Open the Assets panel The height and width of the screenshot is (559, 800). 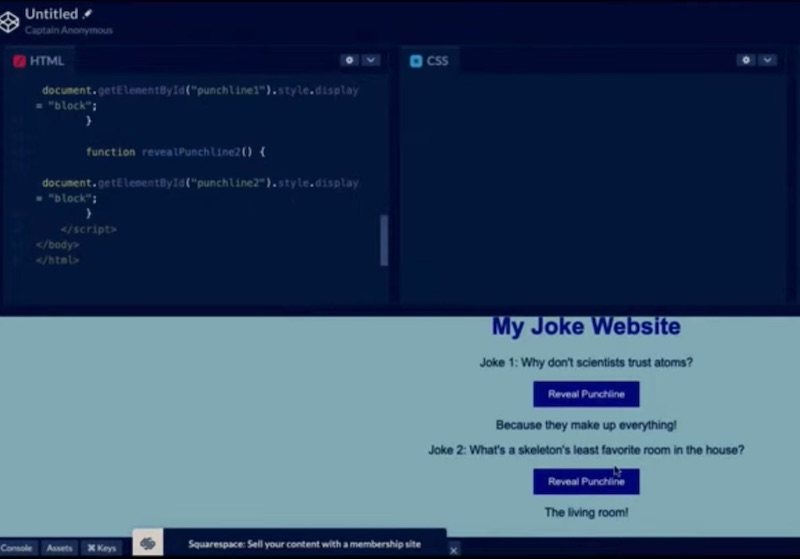click(x=59, y=548)
